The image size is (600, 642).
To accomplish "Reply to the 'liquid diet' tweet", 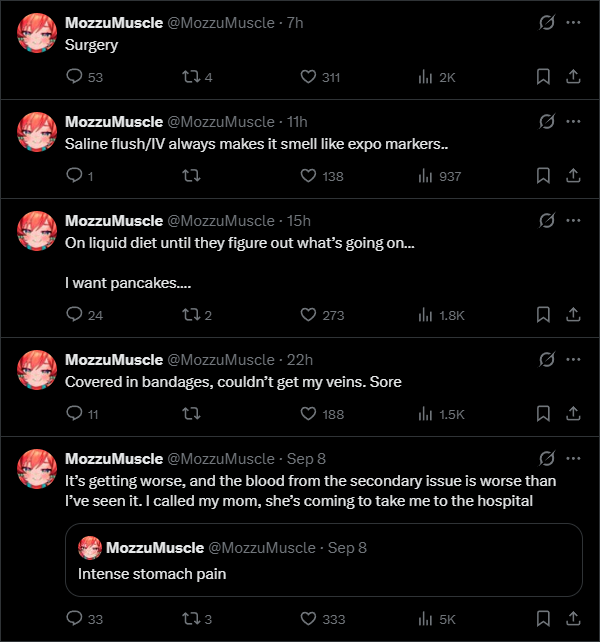I will pos(84,314).
